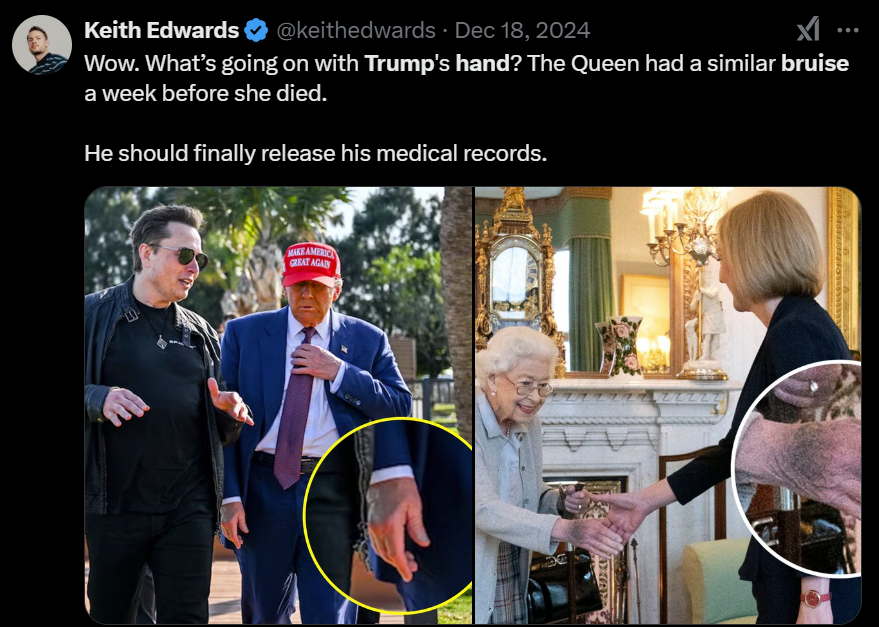This screenshot has height=627, width=879.
Task: Open the right photo of the Queen's handshake
Action: click(668, 405)
